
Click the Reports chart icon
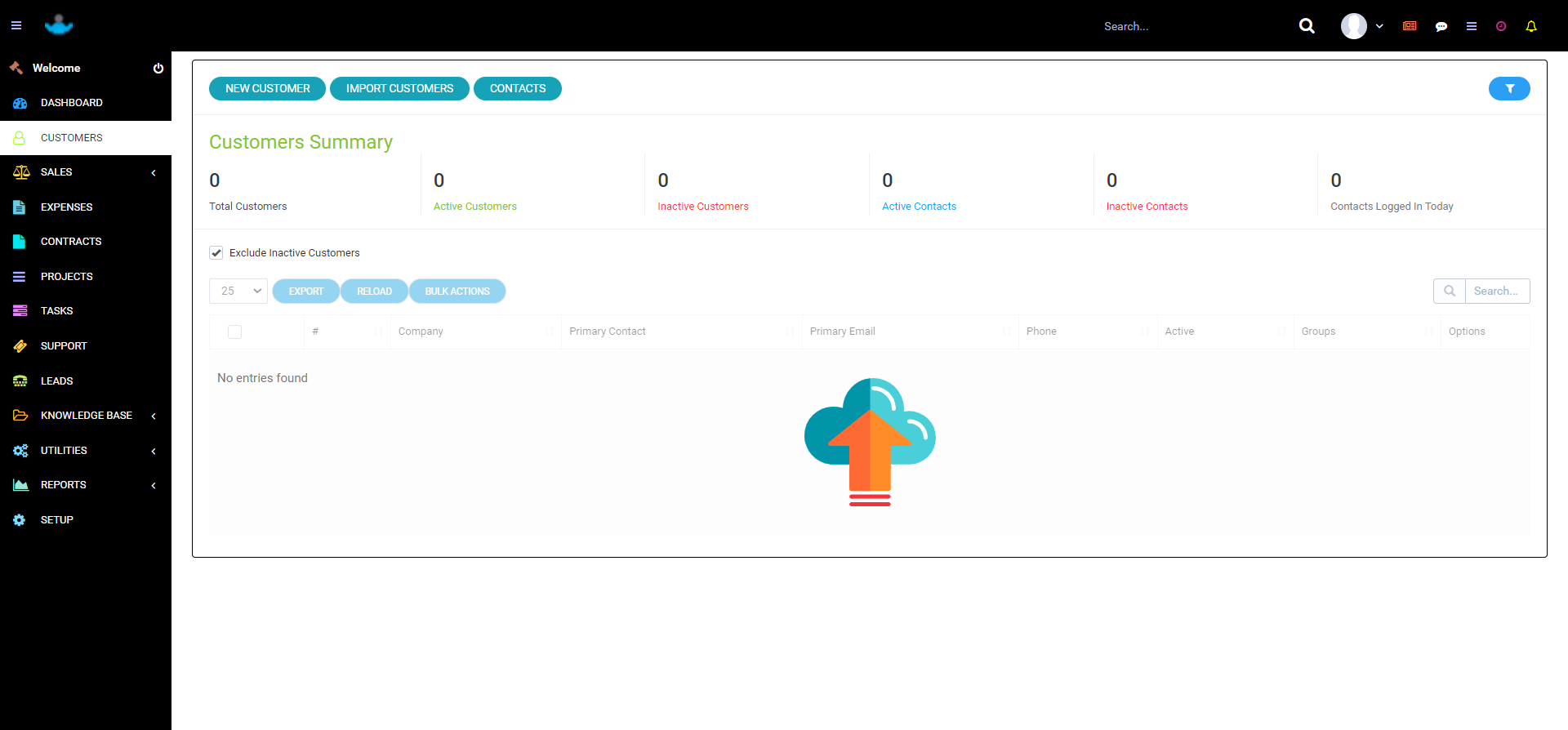coord(20,485)
